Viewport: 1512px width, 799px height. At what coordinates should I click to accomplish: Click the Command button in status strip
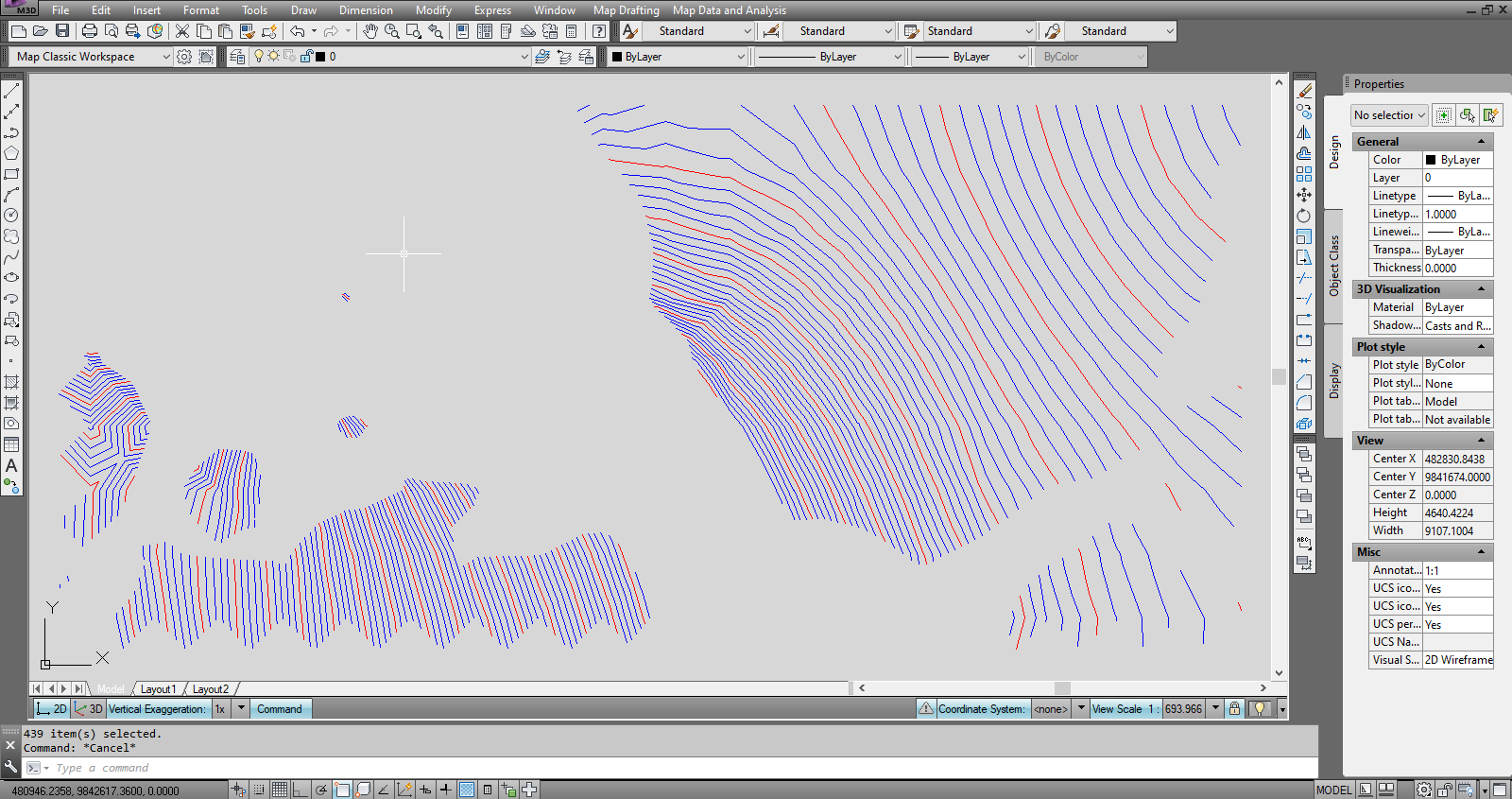(x=280, y=709)
